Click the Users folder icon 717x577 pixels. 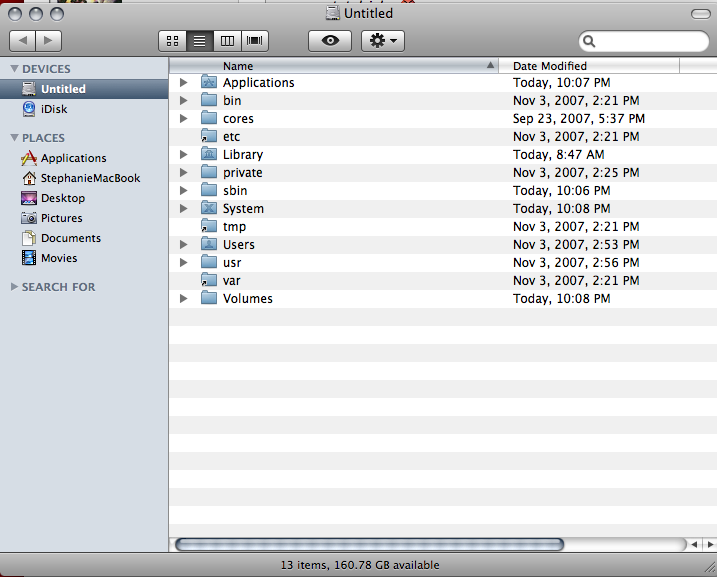pos(209,244)
